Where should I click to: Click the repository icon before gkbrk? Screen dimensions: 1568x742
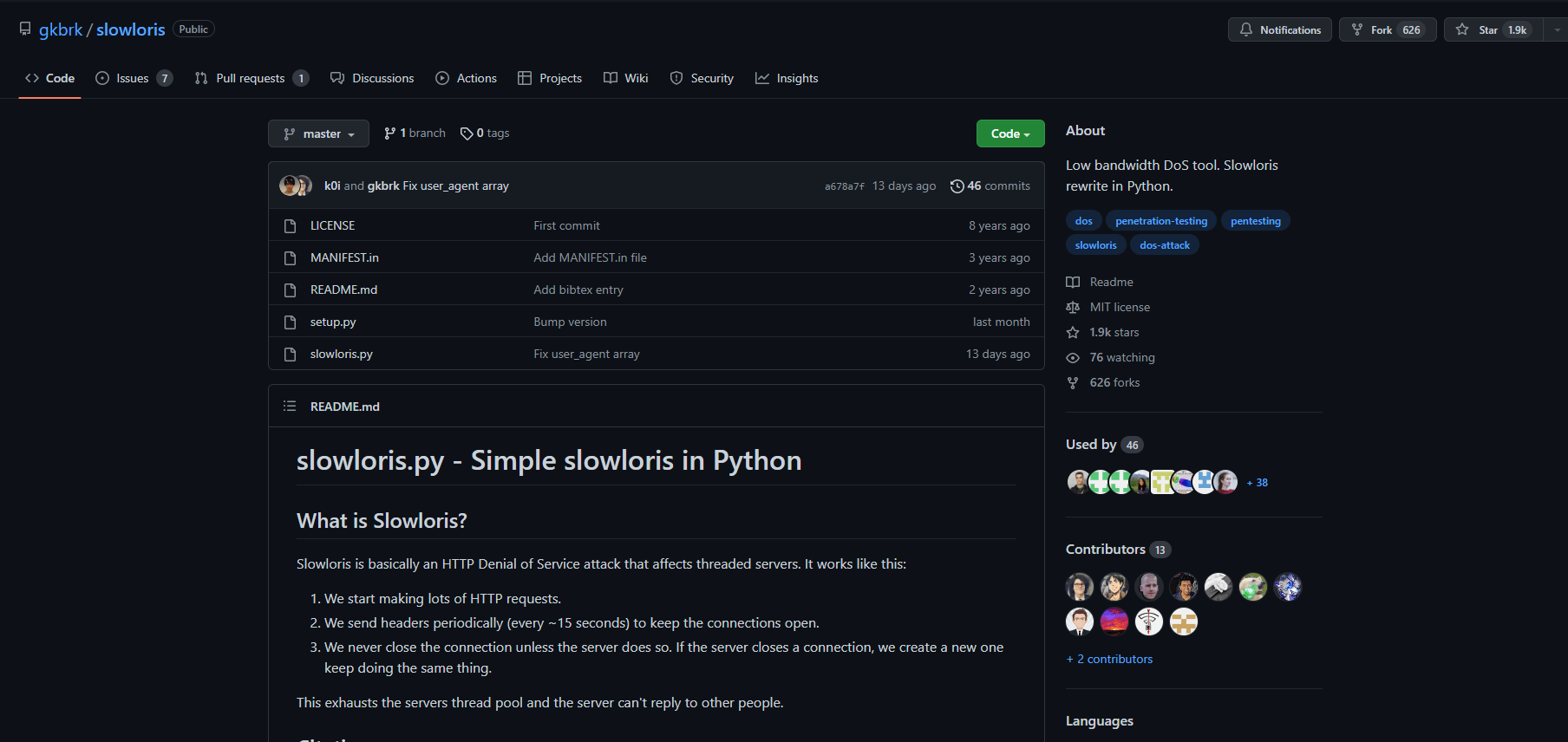[x=25, y=29]
